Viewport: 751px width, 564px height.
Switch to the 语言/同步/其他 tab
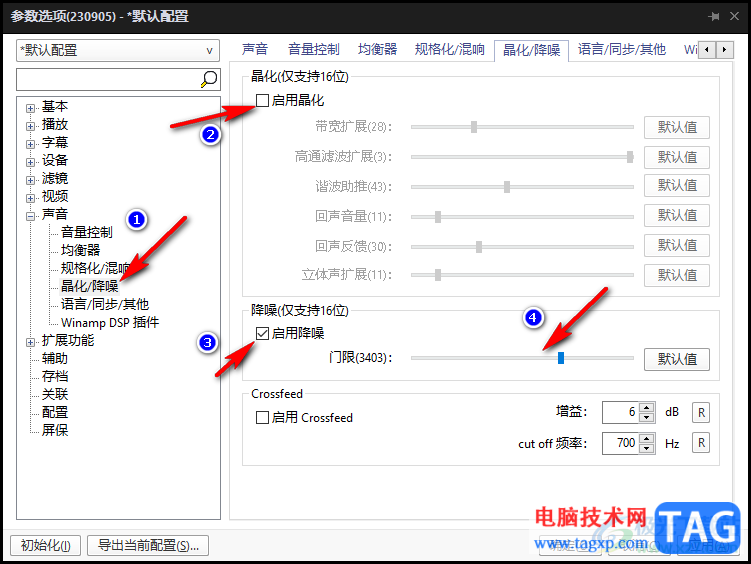coord(622,49)
